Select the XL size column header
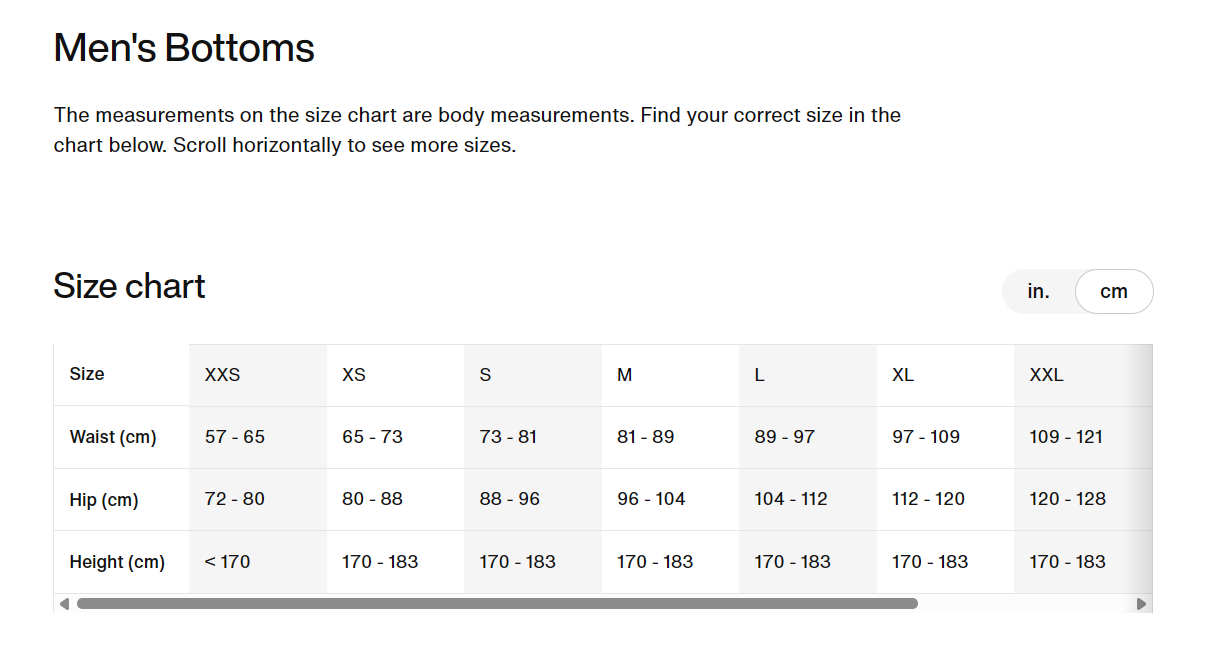1232x650 pixels. pos(903,374)
